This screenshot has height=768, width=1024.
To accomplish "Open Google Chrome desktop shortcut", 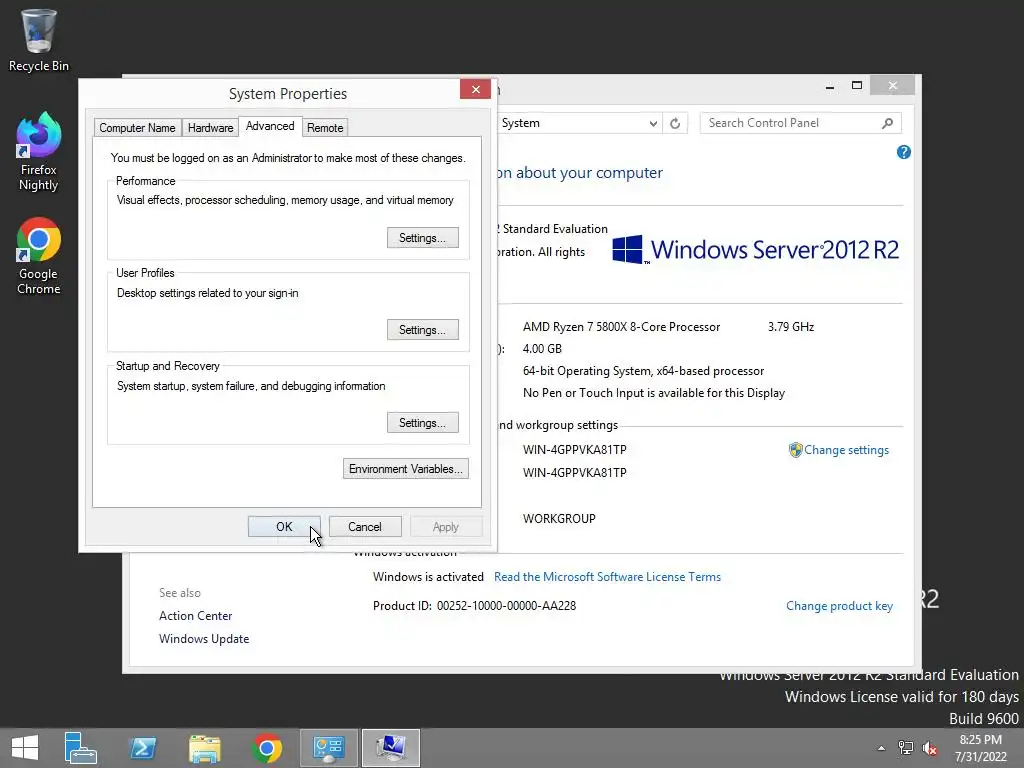I will 38,256.
